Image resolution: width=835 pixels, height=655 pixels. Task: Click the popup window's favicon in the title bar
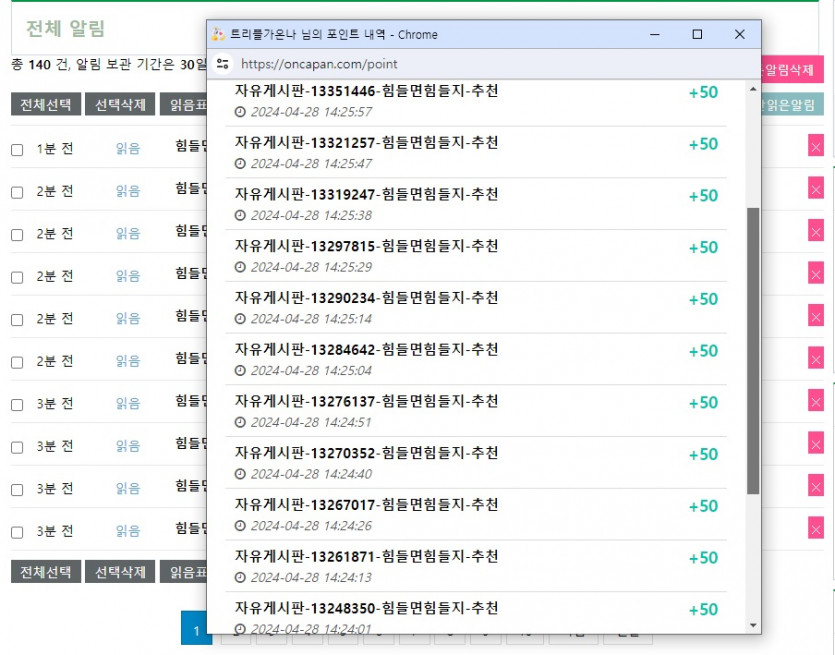(219, 34)
